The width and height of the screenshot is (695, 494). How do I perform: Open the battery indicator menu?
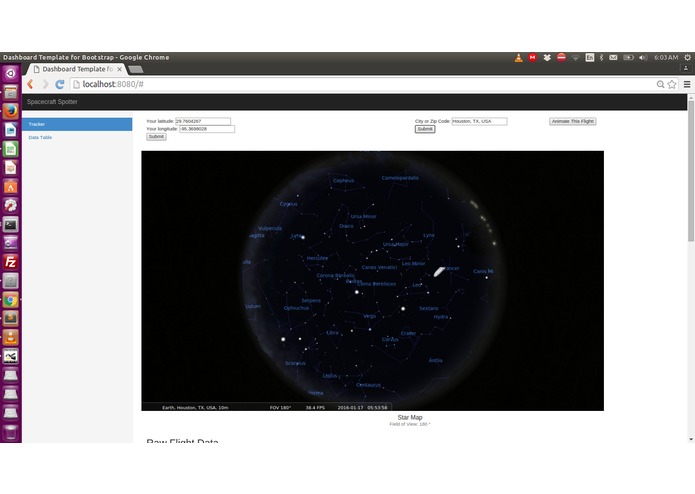tap(628, 58)
